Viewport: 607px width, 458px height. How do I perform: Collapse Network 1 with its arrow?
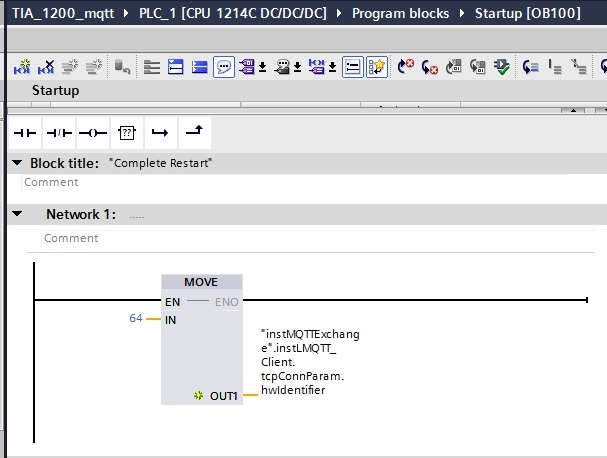[17, 214]
